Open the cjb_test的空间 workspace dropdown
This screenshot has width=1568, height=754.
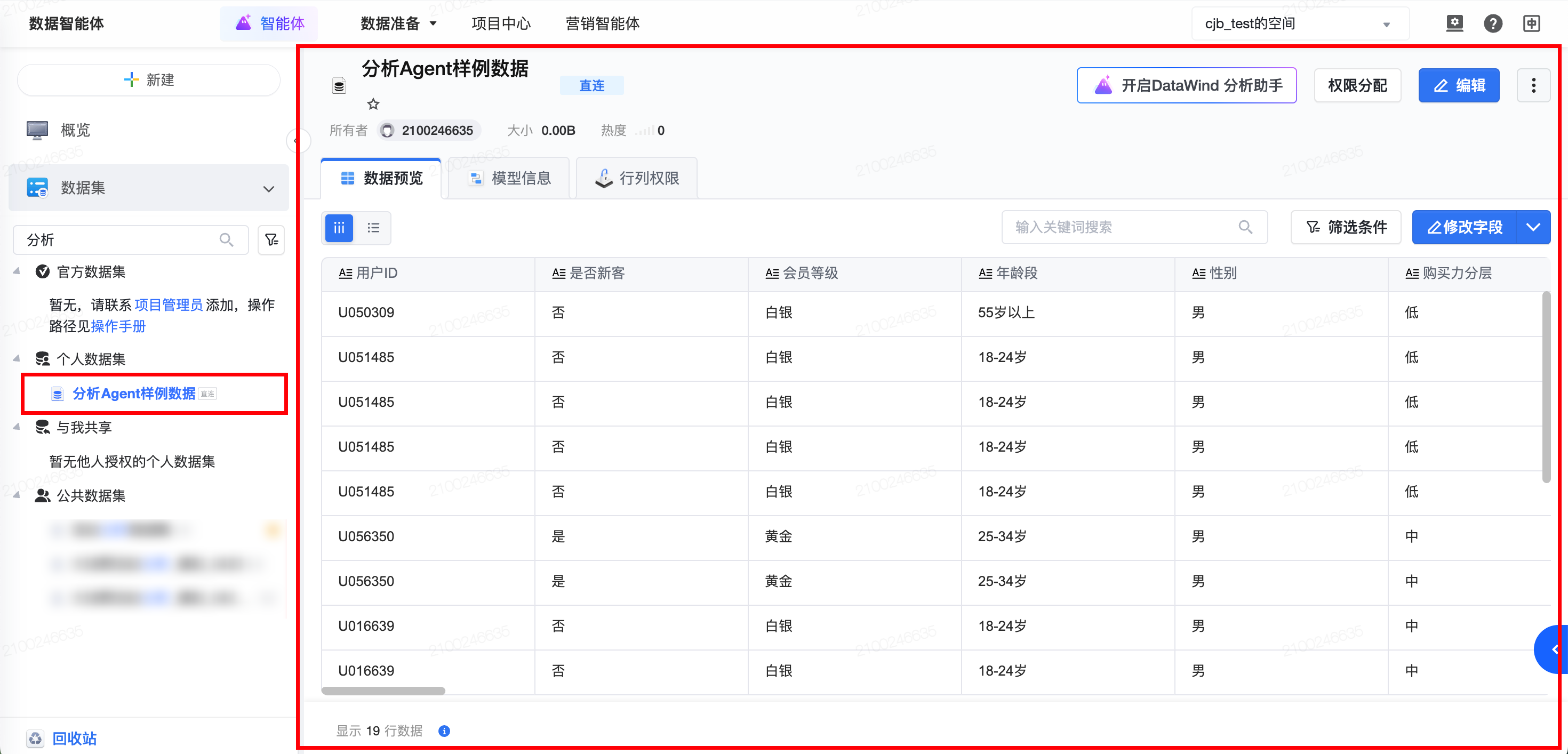[1300, 24]
